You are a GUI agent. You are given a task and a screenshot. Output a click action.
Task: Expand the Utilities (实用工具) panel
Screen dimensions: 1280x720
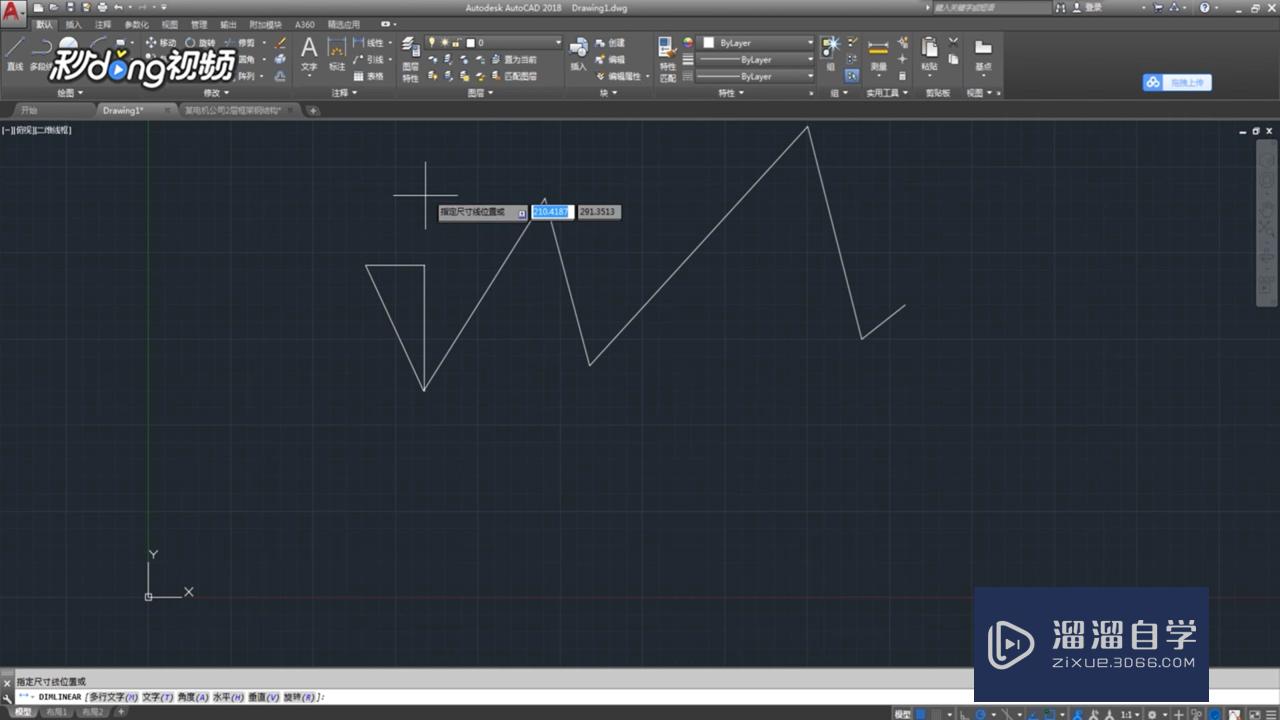click(x=887, y=92)
